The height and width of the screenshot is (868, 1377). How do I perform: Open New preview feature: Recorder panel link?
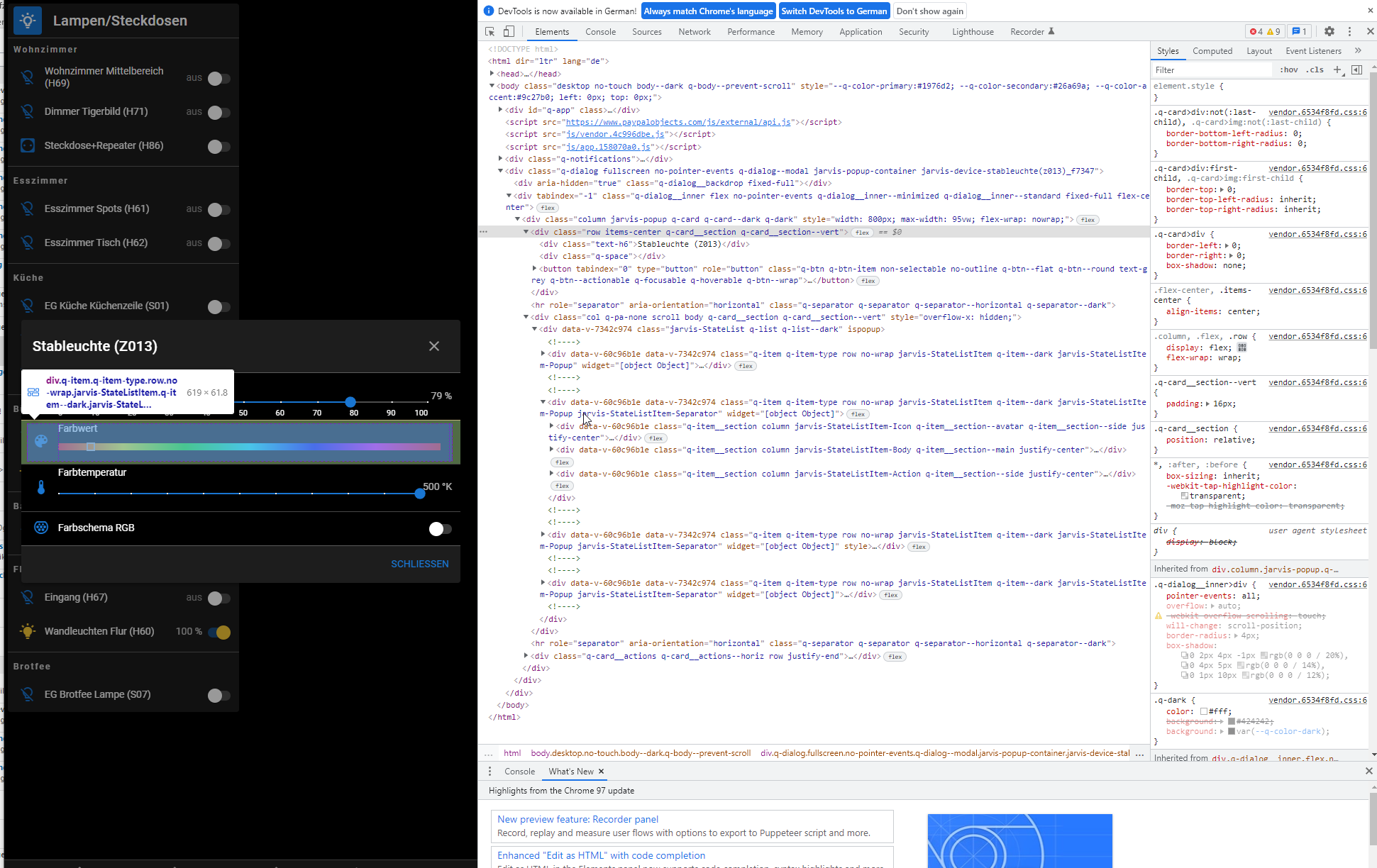[577, 819]
